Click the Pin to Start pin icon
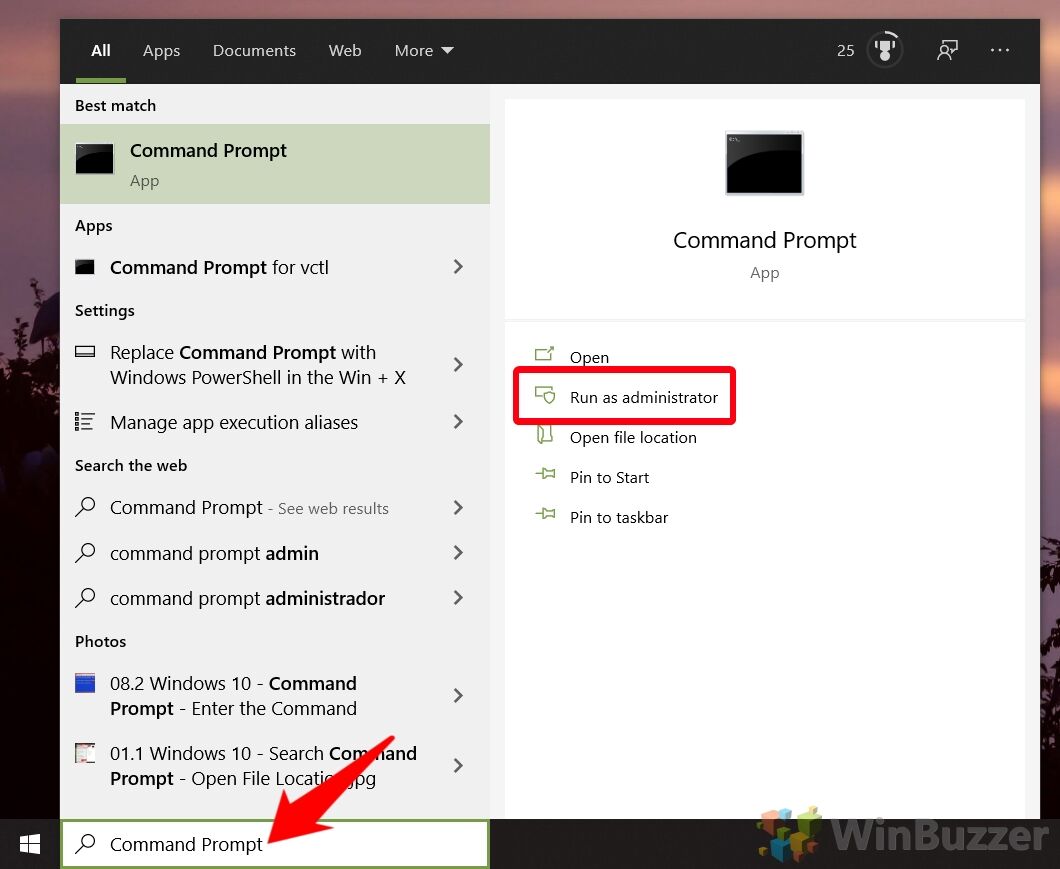 click(x=546, y=474)
